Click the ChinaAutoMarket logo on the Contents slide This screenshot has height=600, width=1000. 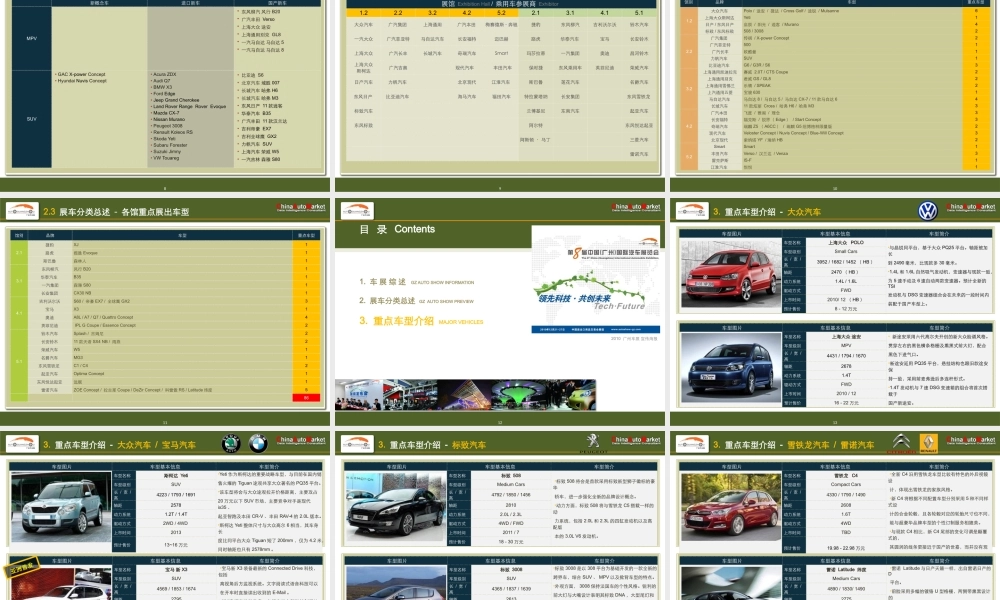[636, 208]
